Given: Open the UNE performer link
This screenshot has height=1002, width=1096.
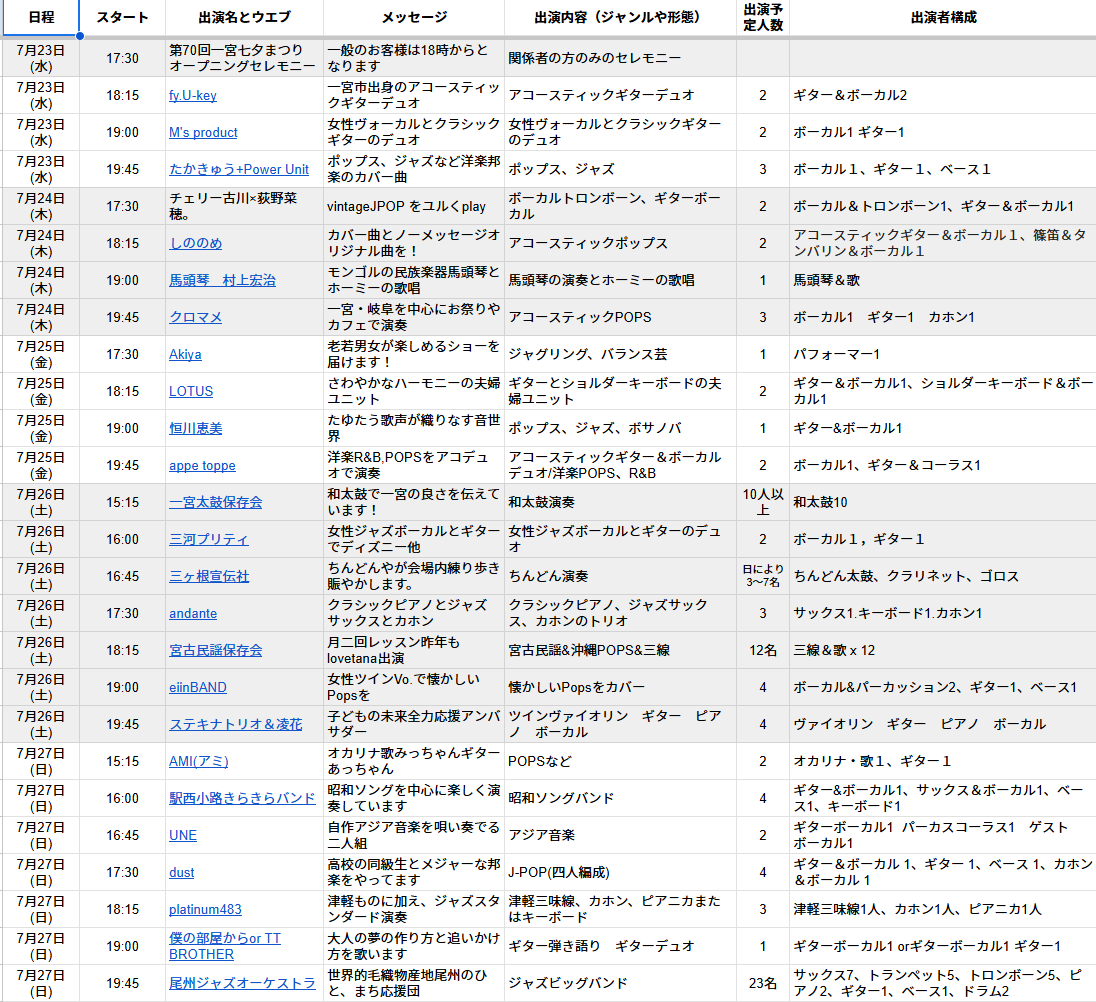Looking at the screenshot, I should pyautogui.click(x=182, y=836).
